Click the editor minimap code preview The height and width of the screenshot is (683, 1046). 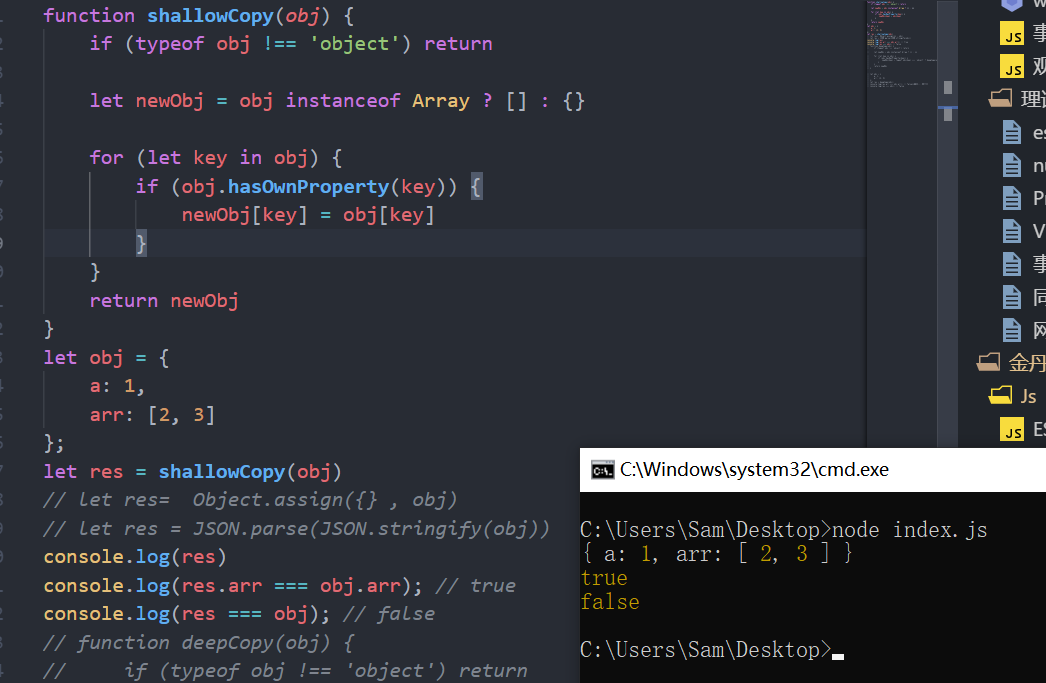[901, 45]
